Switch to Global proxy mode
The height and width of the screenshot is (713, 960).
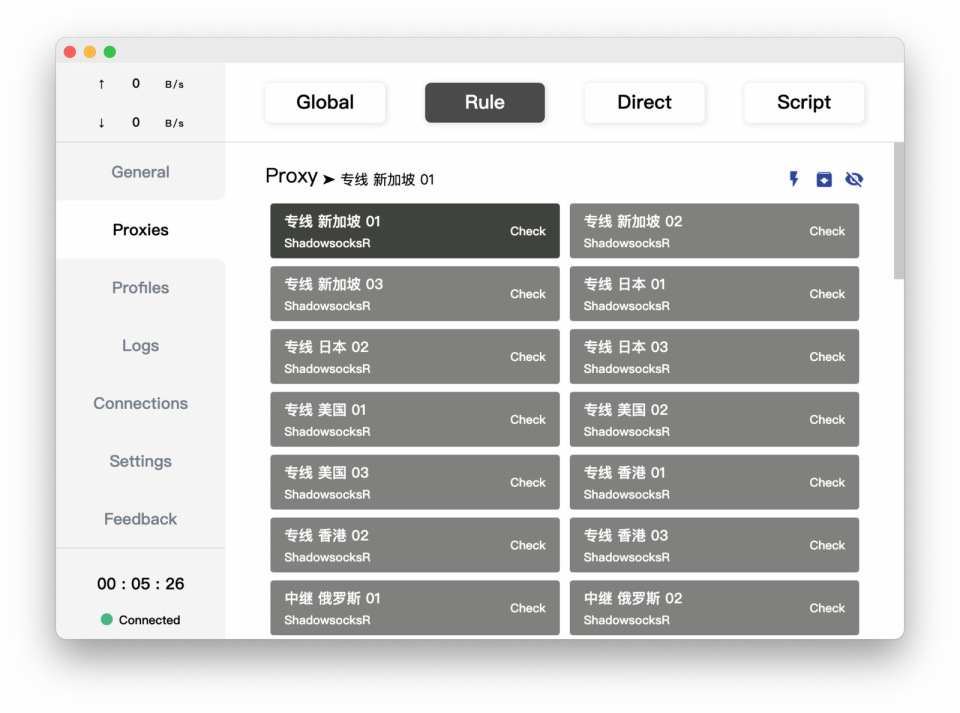point(325,103)
